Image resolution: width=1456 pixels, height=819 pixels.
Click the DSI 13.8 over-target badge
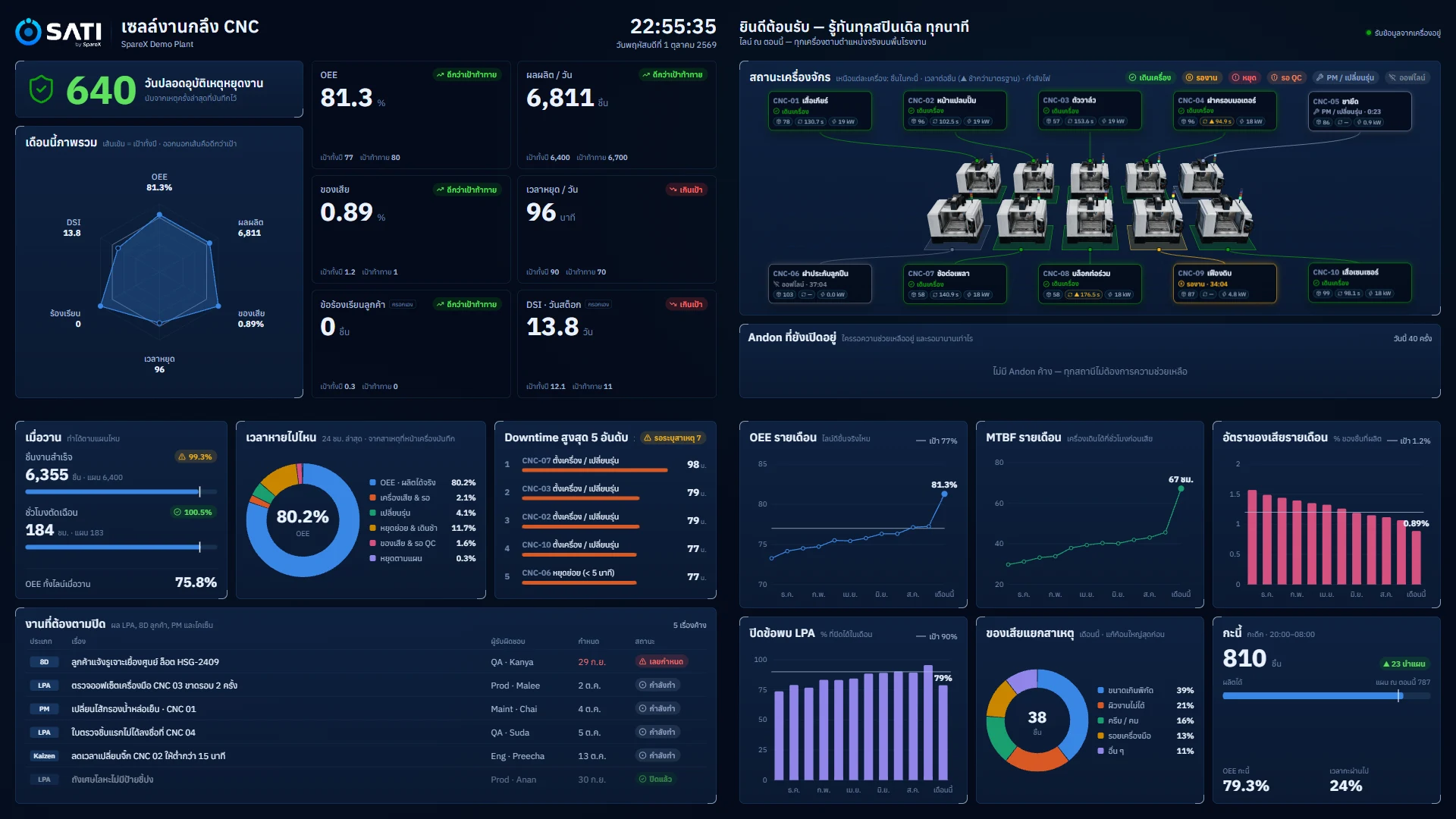[686, 305]
